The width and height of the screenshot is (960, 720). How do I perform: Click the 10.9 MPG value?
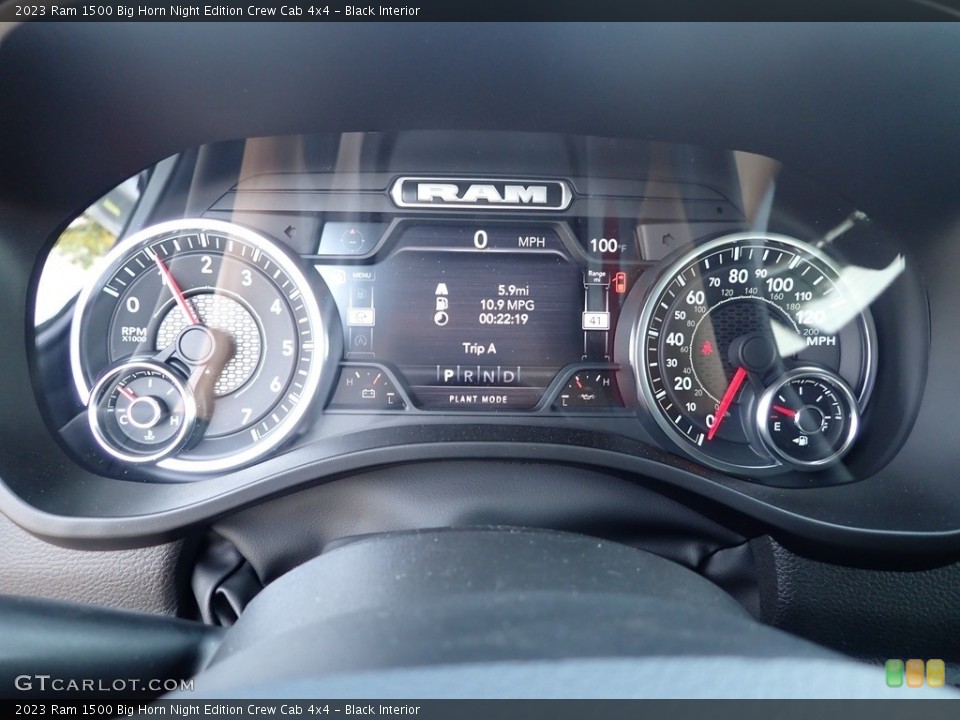tap(506, 304)
